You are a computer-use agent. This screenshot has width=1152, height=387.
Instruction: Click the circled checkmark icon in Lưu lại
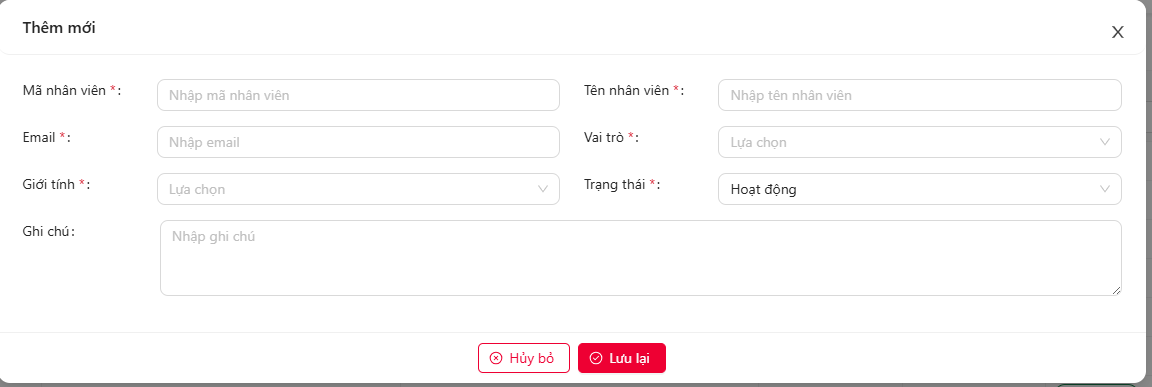pyautogui.click(x=596, y=358)
